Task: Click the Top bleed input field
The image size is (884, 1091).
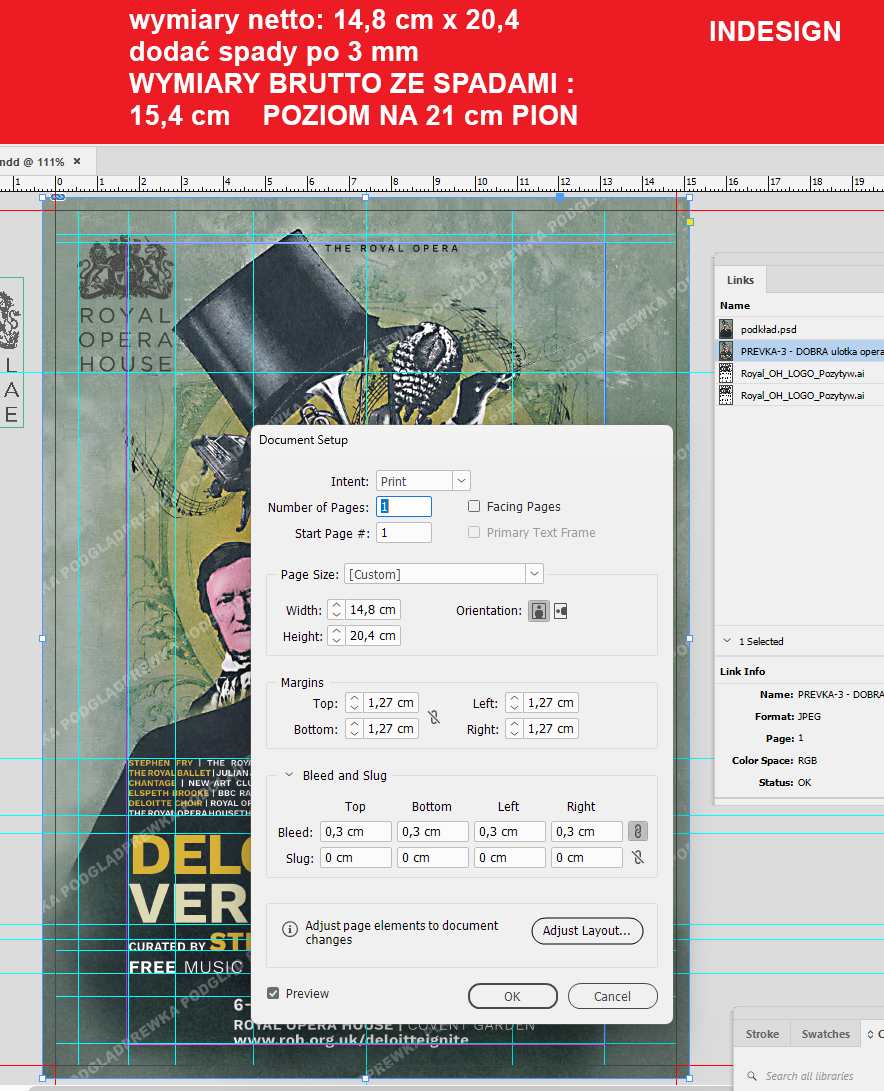Action: pos(356,831)
